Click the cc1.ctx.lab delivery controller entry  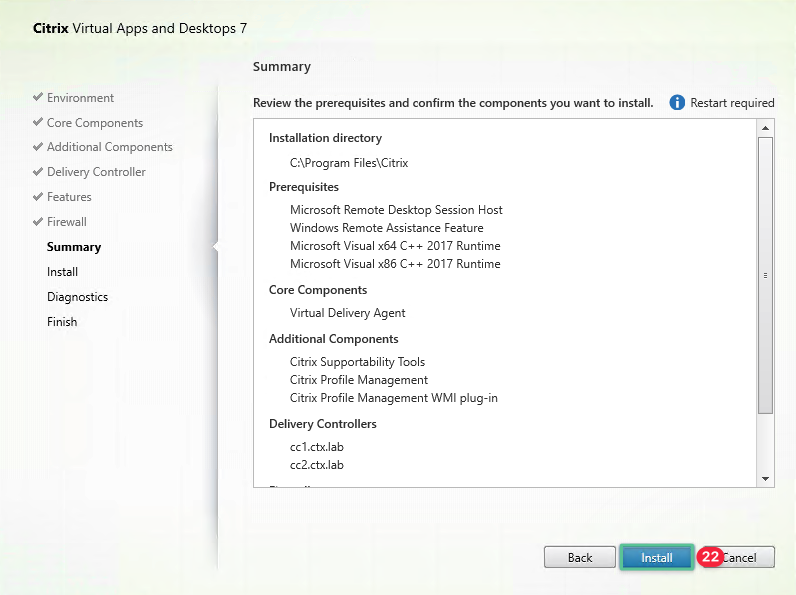(316, 447)
